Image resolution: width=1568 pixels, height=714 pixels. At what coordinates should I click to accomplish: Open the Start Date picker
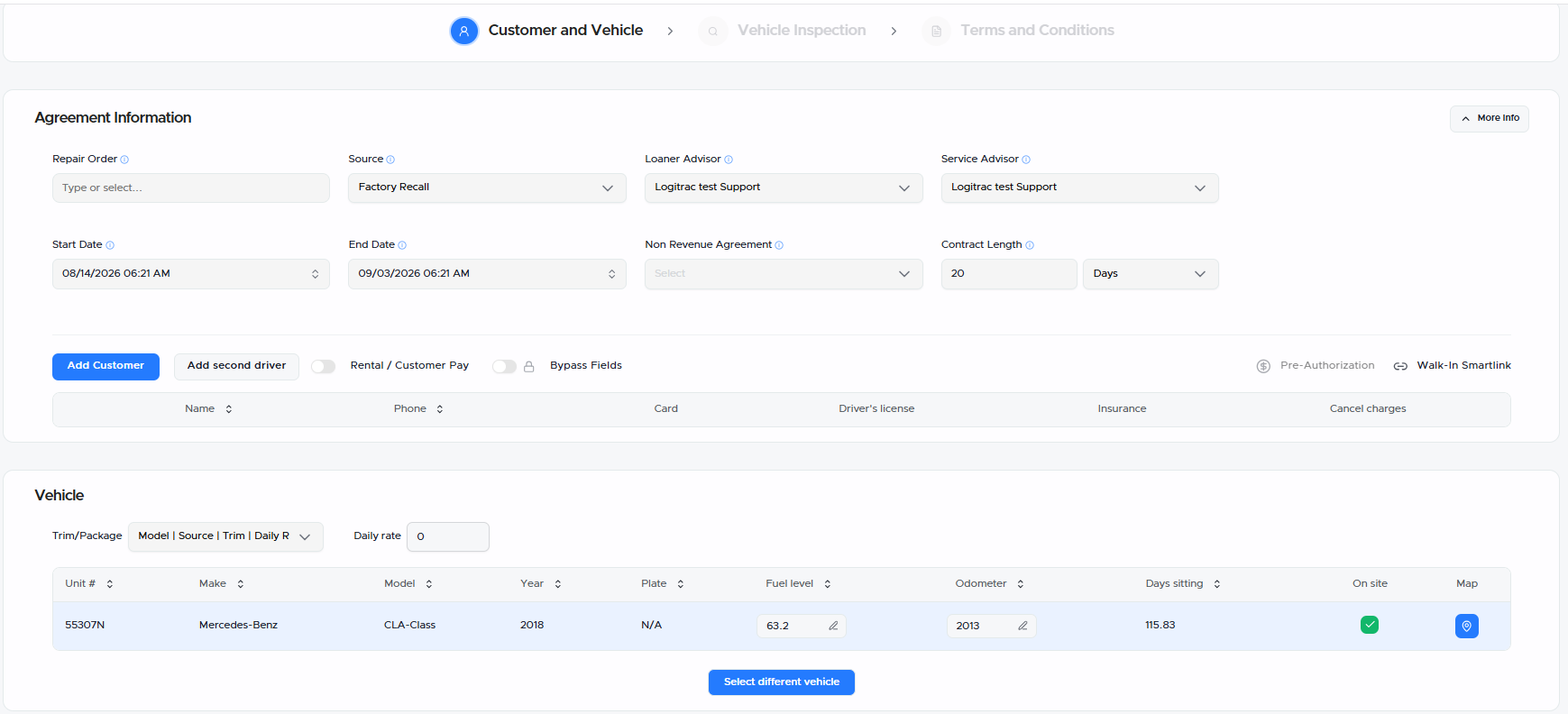(191, 274)
